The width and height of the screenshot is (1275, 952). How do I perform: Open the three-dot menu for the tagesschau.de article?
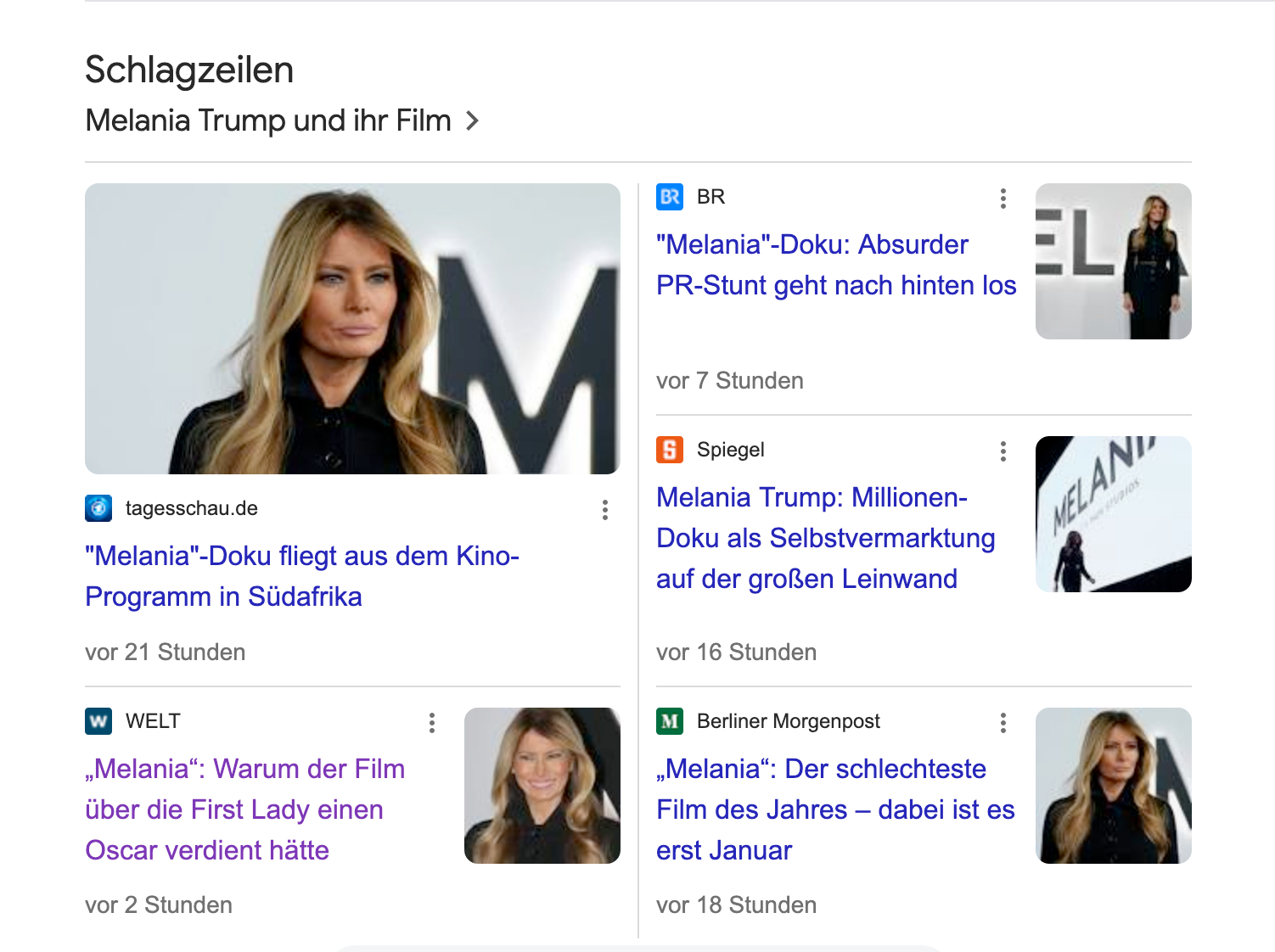(605, 510)
